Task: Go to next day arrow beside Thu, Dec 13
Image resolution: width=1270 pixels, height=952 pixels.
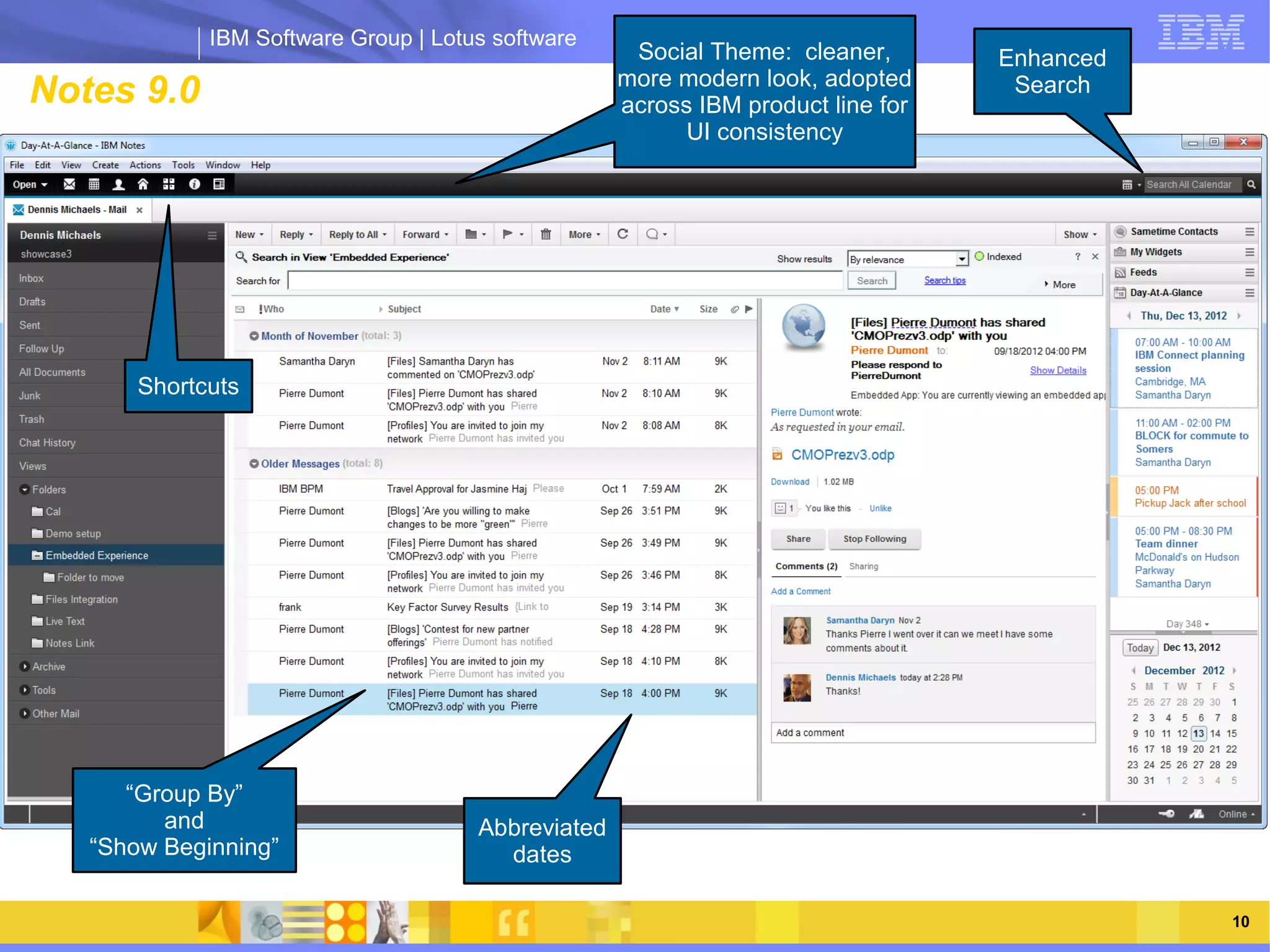Action: (x=1239, y=316)
